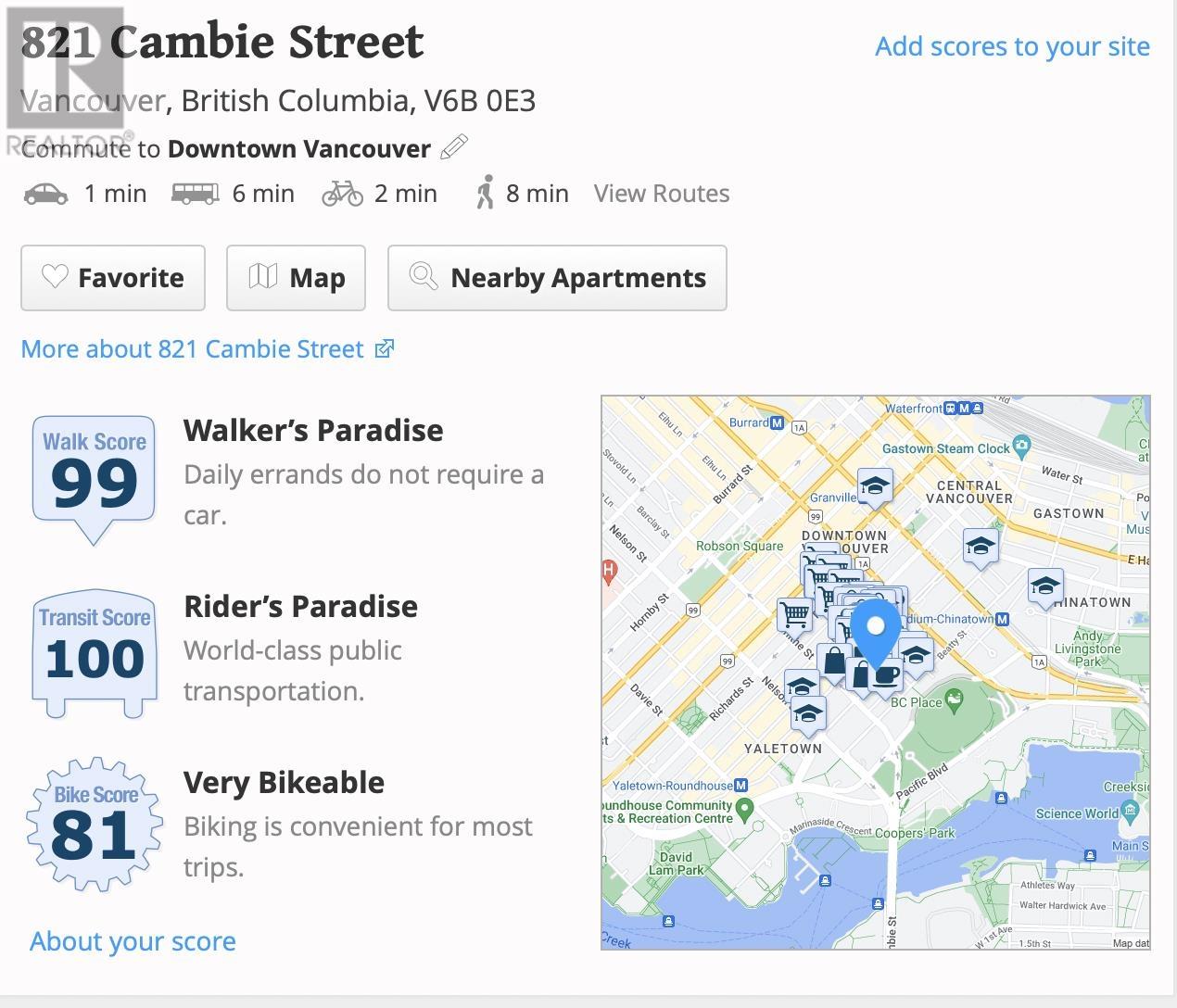Click the pencil edit icon beside Downtown Vancouver
This screenshot has width=1177, height=1008.
[454, 147]
